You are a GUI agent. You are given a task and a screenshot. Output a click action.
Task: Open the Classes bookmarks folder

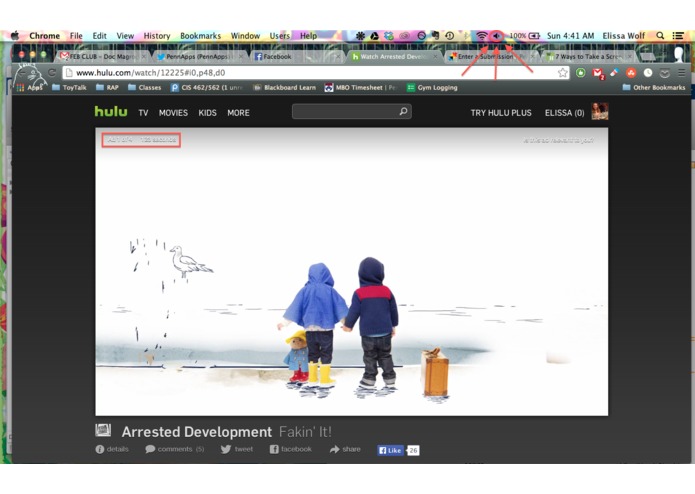[x=144, y=88]
